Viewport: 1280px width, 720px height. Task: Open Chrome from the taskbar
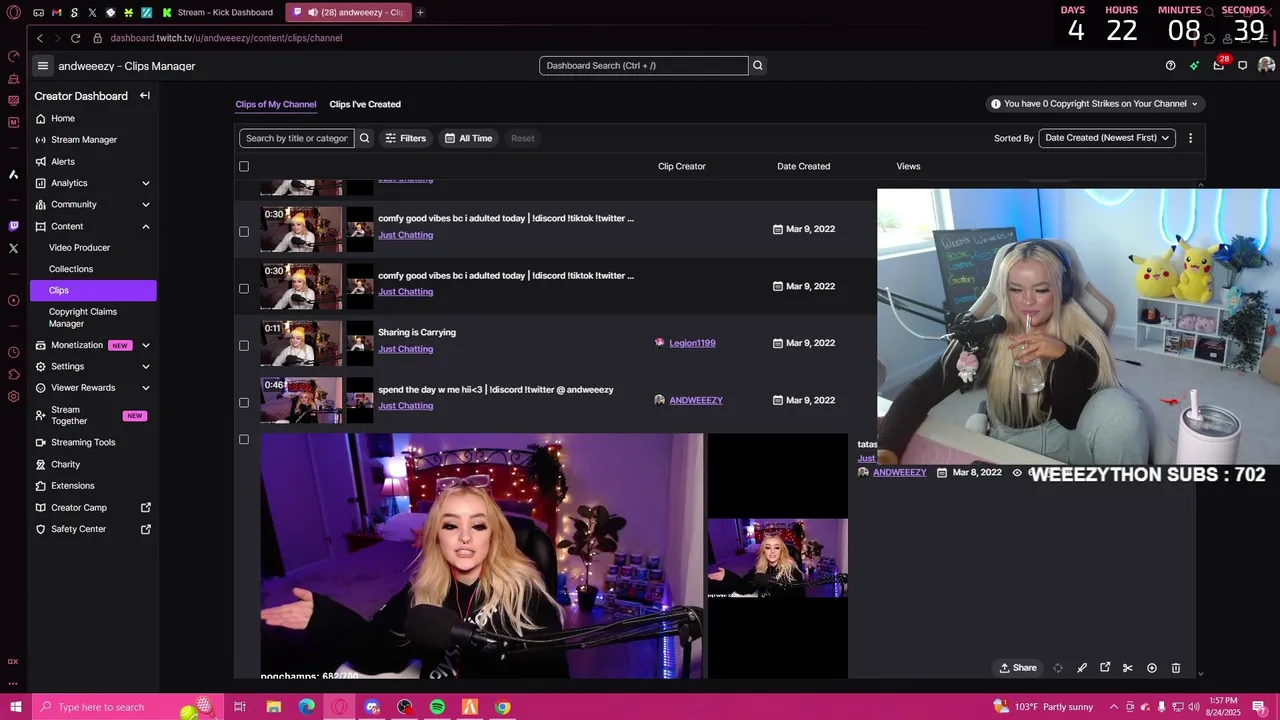tap(503, 707)
